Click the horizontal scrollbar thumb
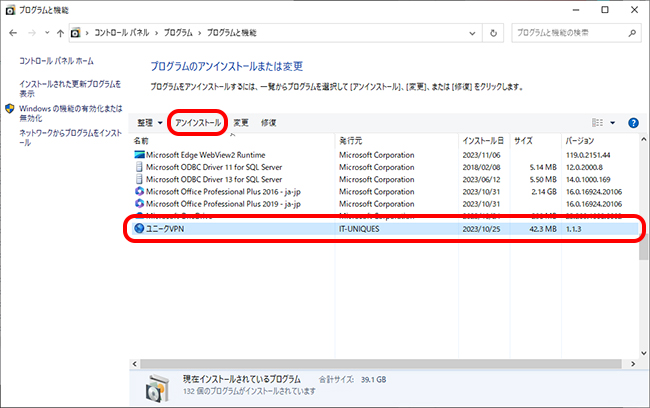650x408 pixels. 381,364
